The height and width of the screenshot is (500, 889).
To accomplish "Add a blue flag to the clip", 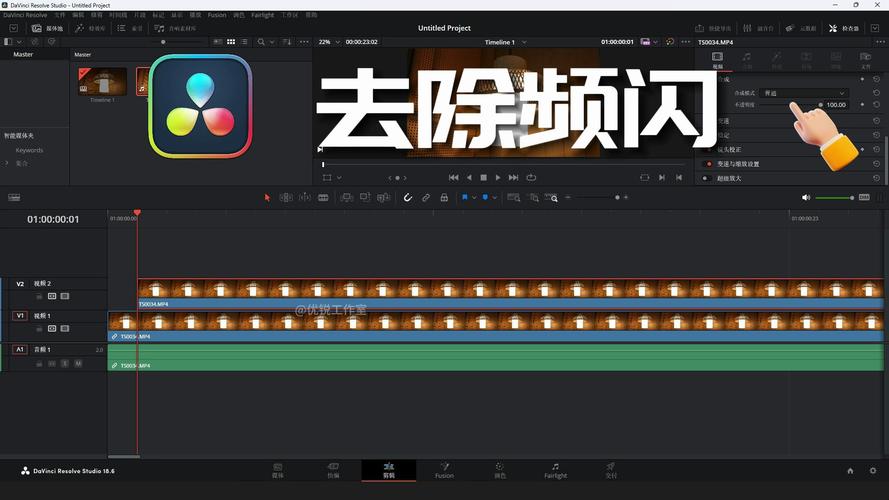I will (465, 197).
